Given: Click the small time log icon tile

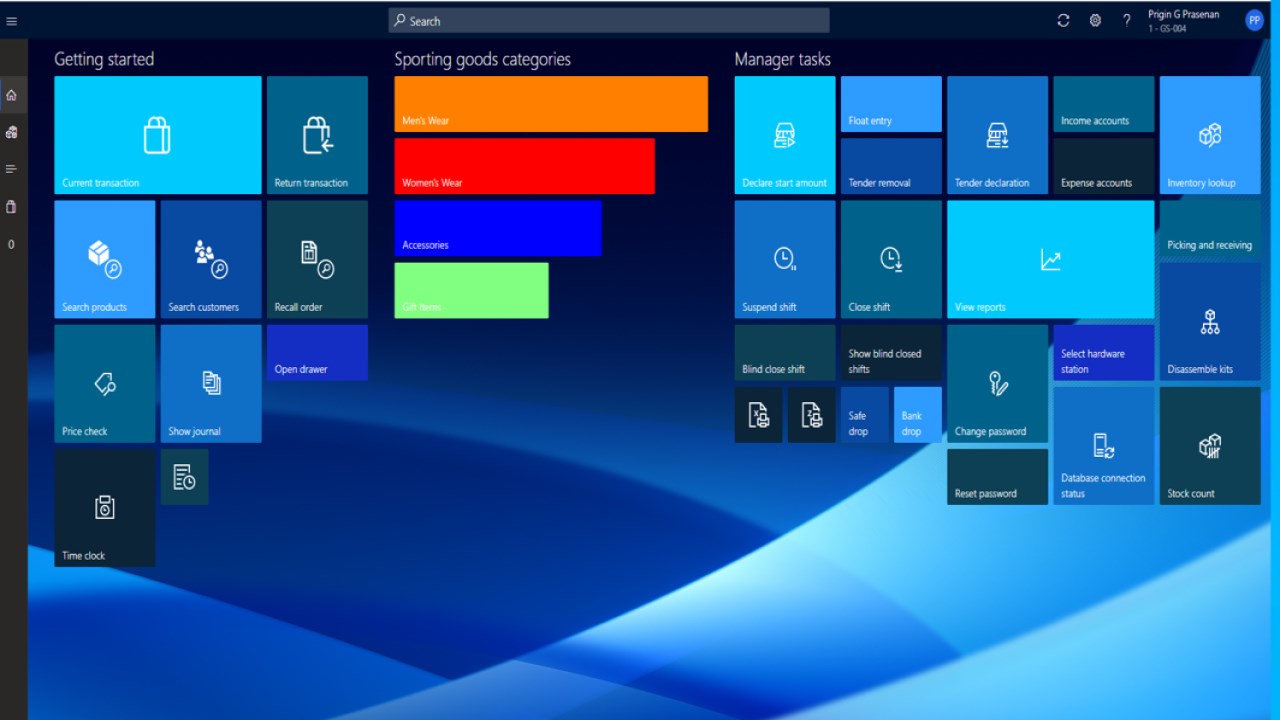Looking at the screenshot, I should coord(185,476).
